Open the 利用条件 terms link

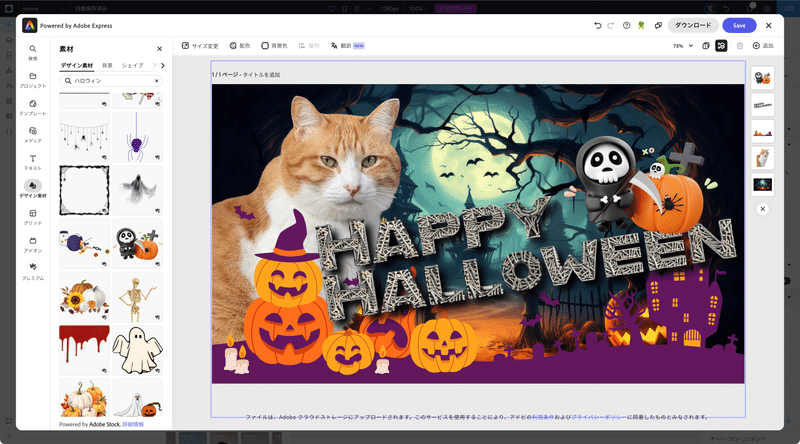(543, 417)
